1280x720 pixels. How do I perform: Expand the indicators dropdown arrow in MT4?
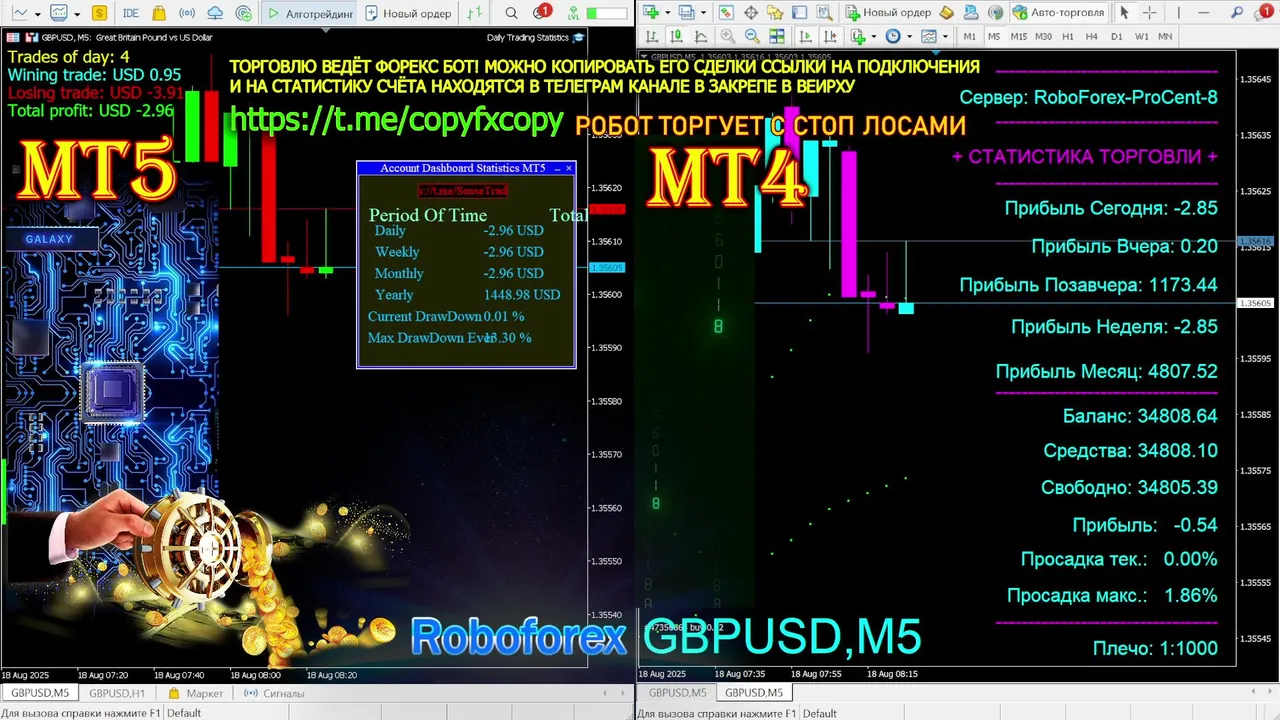(x=874, y=36)
